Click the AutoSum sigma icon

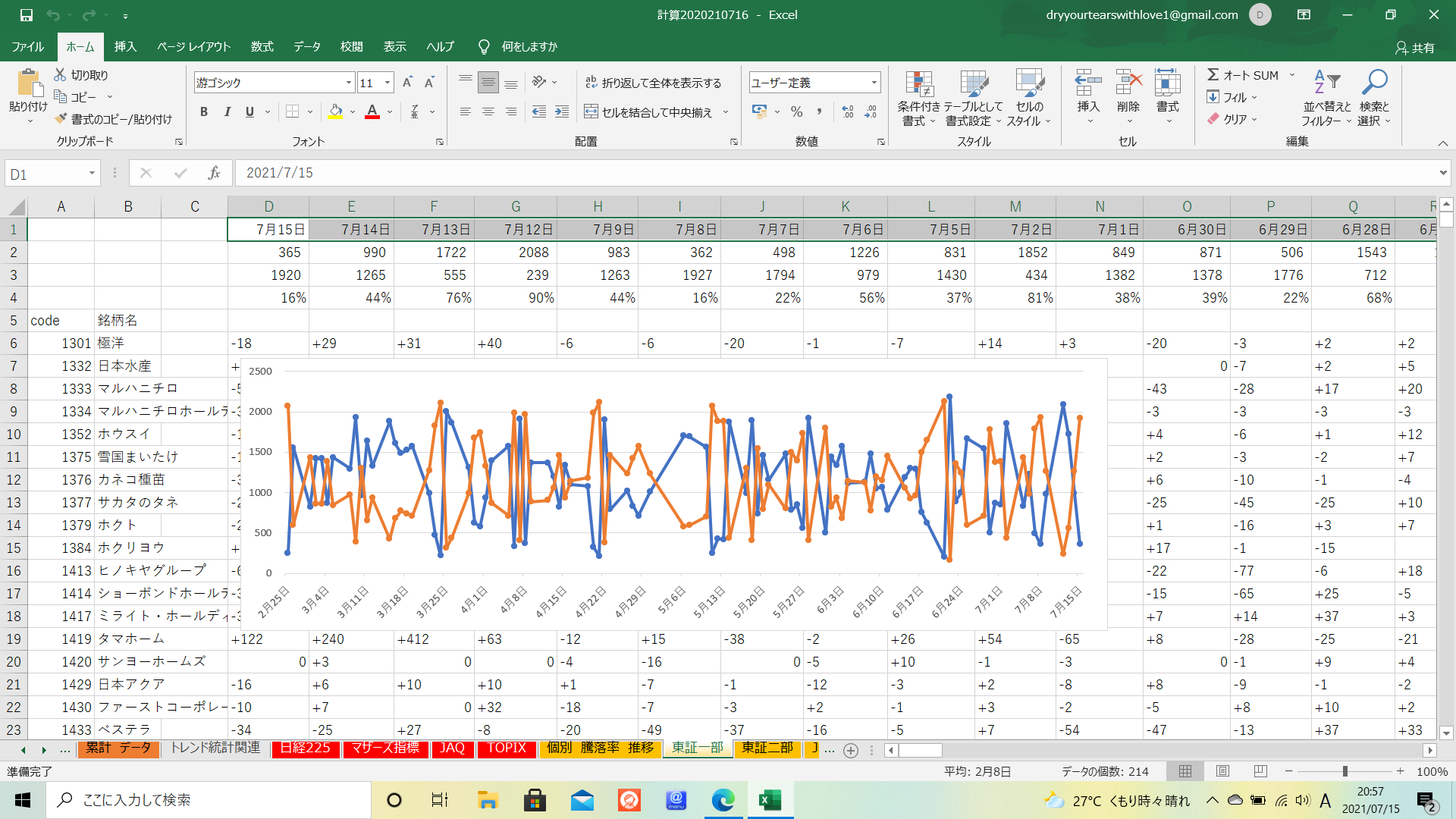(x=1213, y=75)
